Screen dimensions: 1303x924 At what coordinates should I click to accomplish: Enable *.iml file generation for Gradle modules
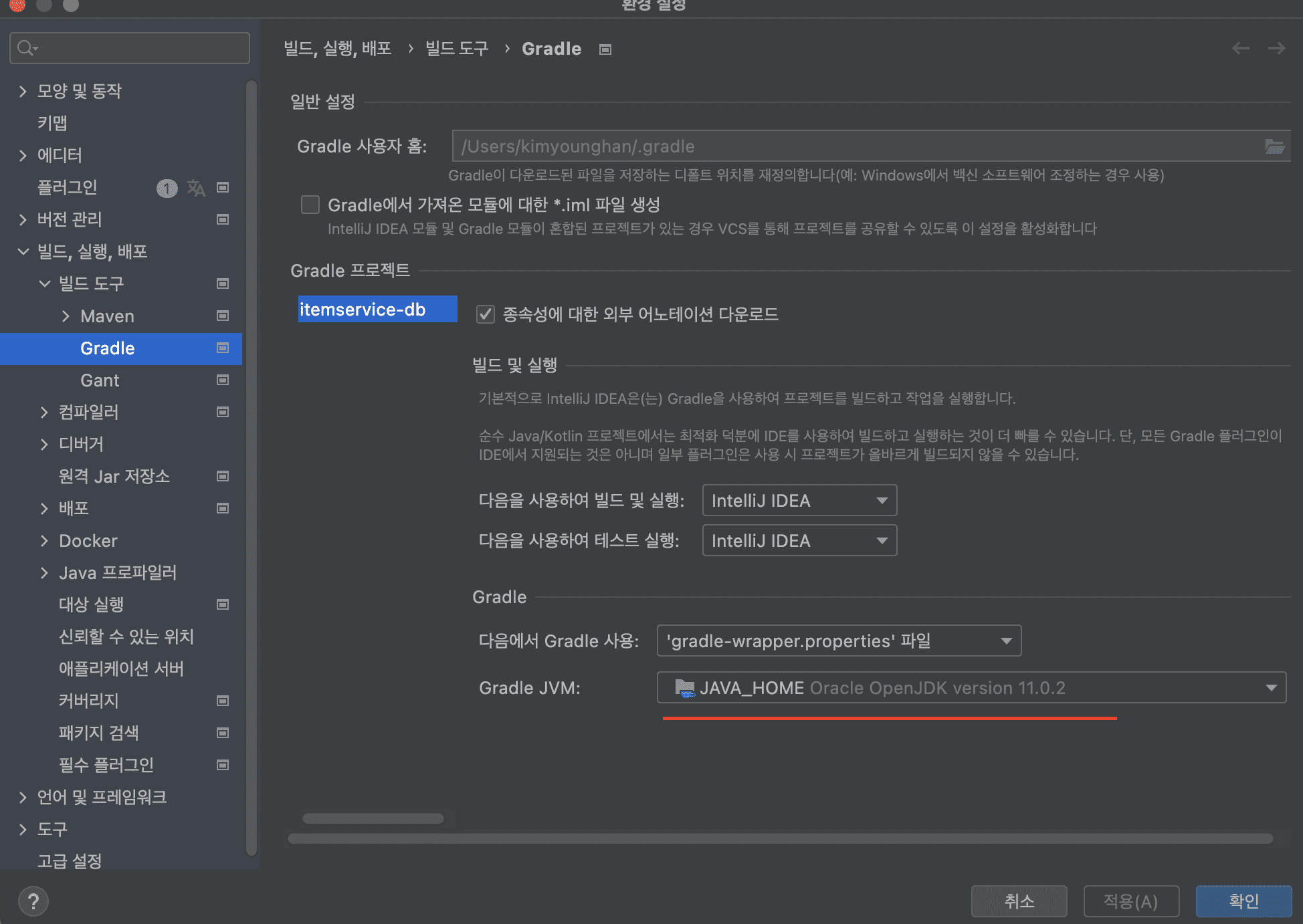click(310, 205)
